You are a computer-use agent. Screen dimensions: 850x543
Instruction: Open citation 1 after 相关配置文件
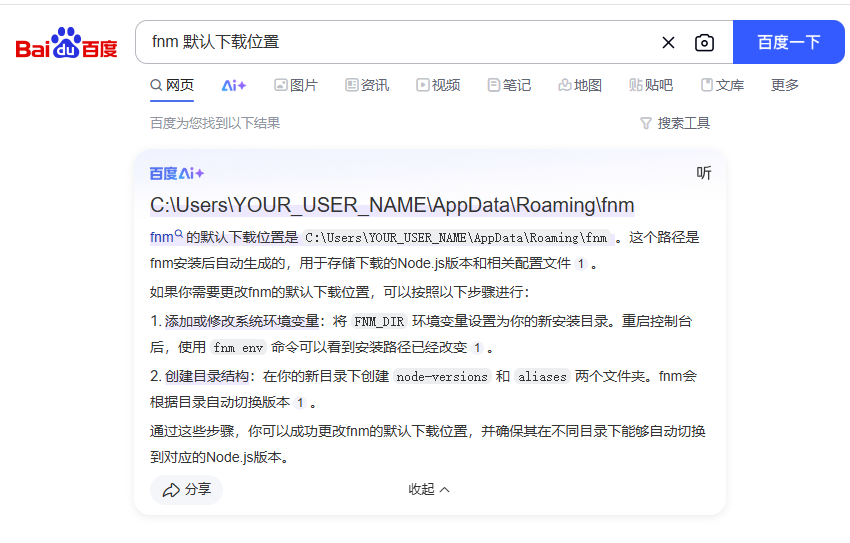coord(581,264)
